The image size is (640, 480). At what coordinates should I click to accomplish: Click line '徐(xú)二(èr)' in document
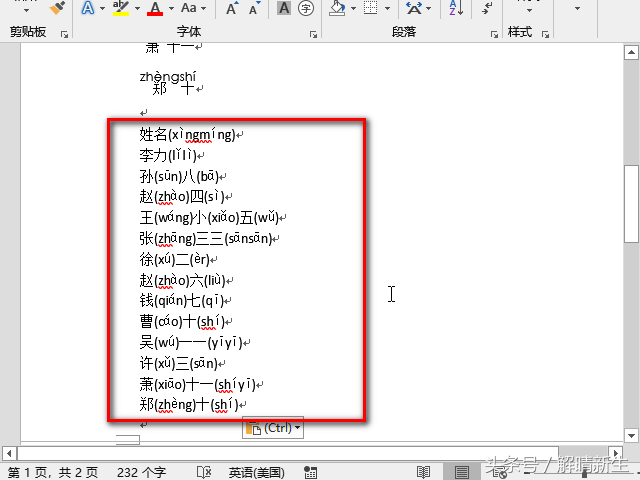point(175,259)
